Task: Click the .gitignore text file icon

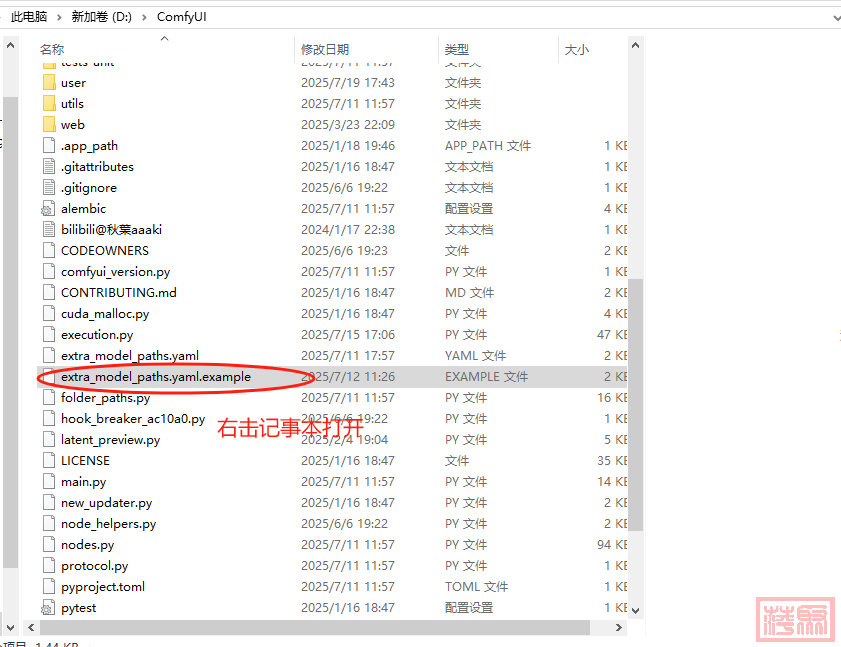Action: [x=49, y=188]
